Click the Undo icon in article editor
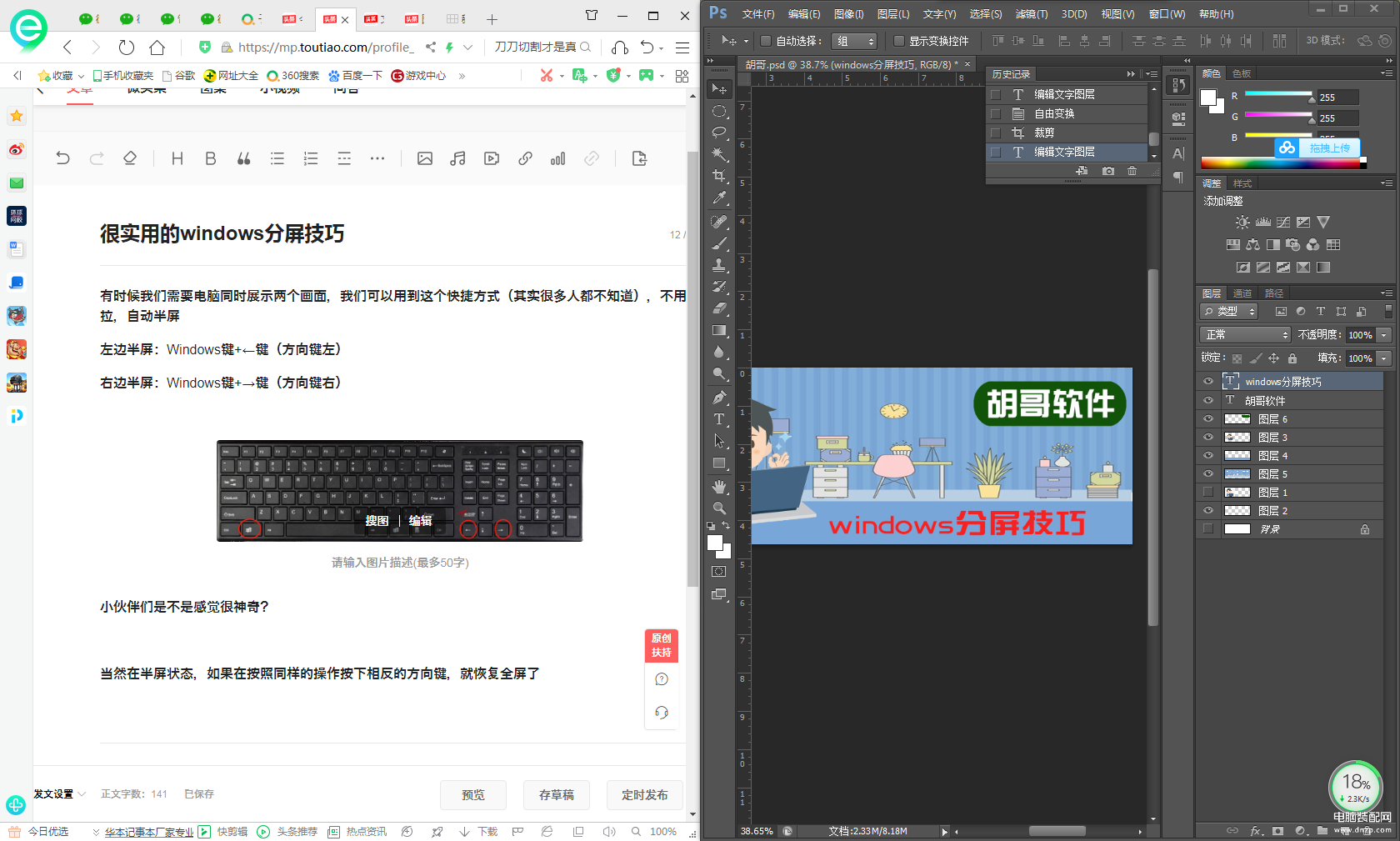The height and width of the screenshot is (841, 1400). [62, 158]
